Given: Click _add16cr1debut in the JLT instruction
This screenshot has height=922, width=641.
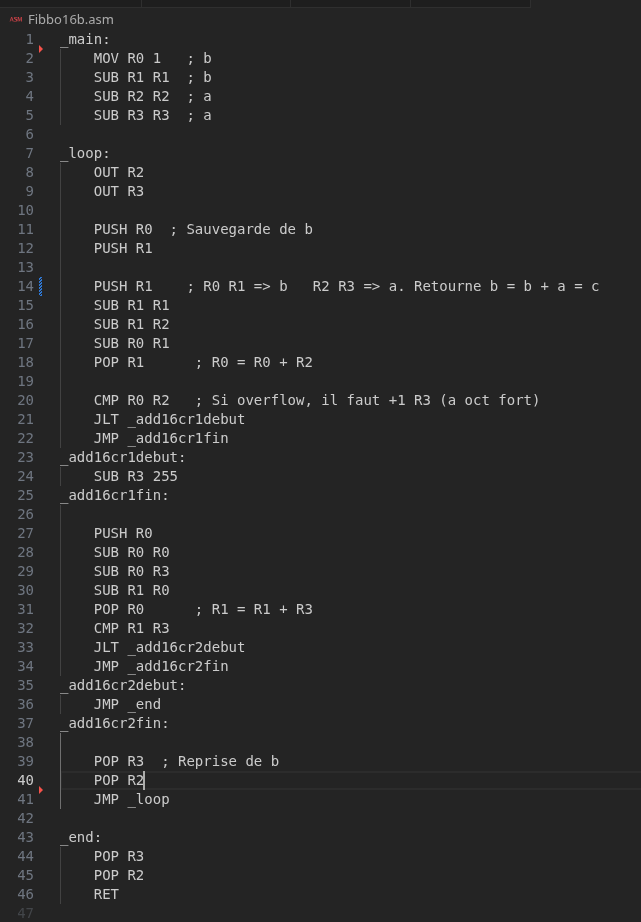Looking at the screenshot, I should [186, 419].
